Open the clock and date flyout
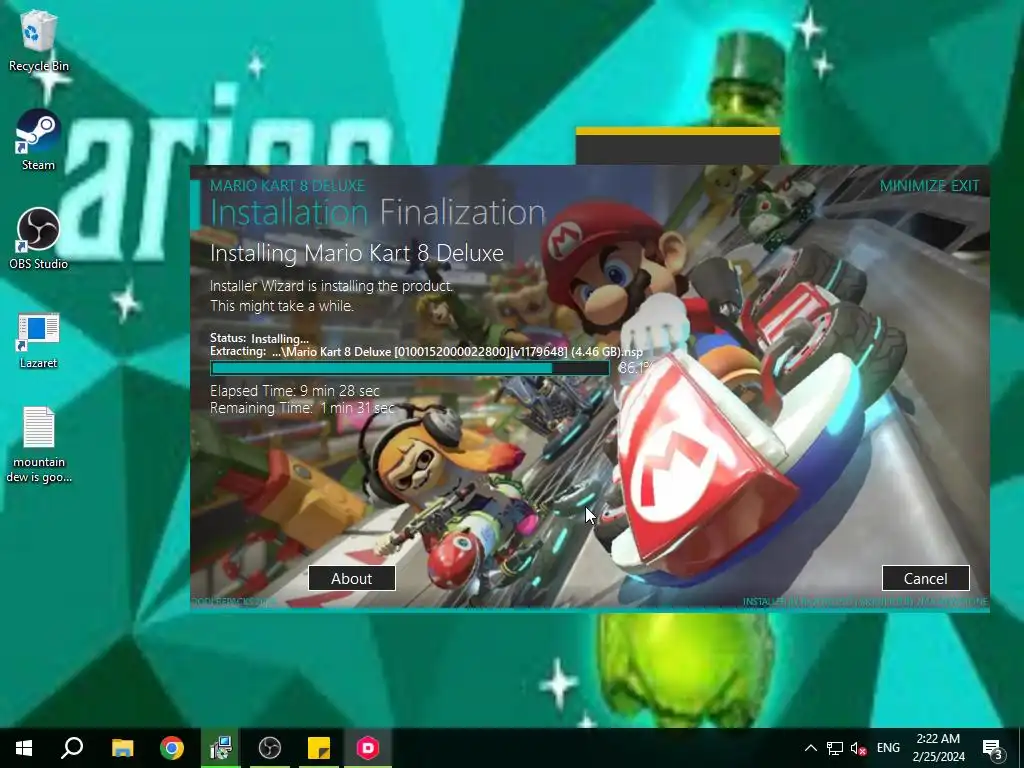The image size is (1024, 768). click(x=938, y=748)
